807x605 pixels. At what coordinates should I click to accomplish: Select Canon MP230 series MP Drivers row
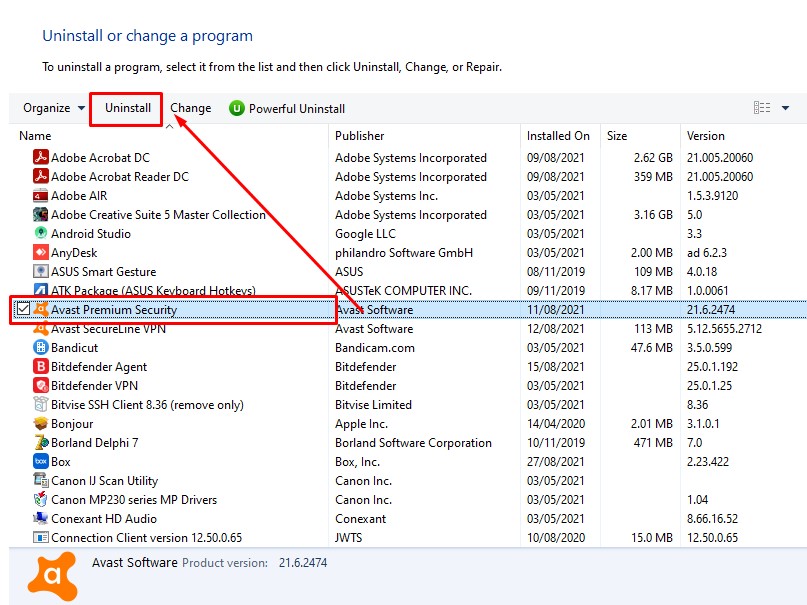[408, 500]
